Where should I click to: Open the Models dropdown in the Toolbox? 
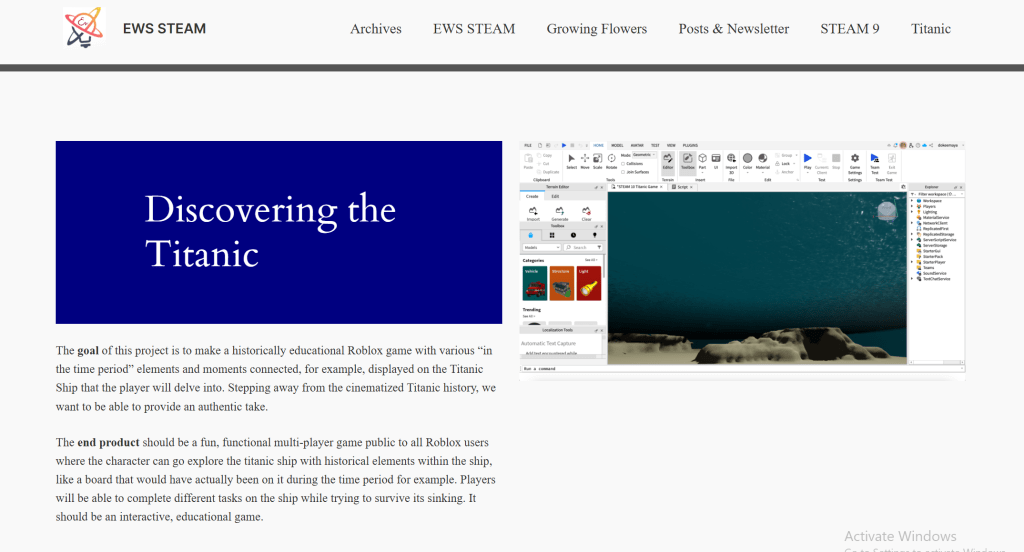[540, 246]
